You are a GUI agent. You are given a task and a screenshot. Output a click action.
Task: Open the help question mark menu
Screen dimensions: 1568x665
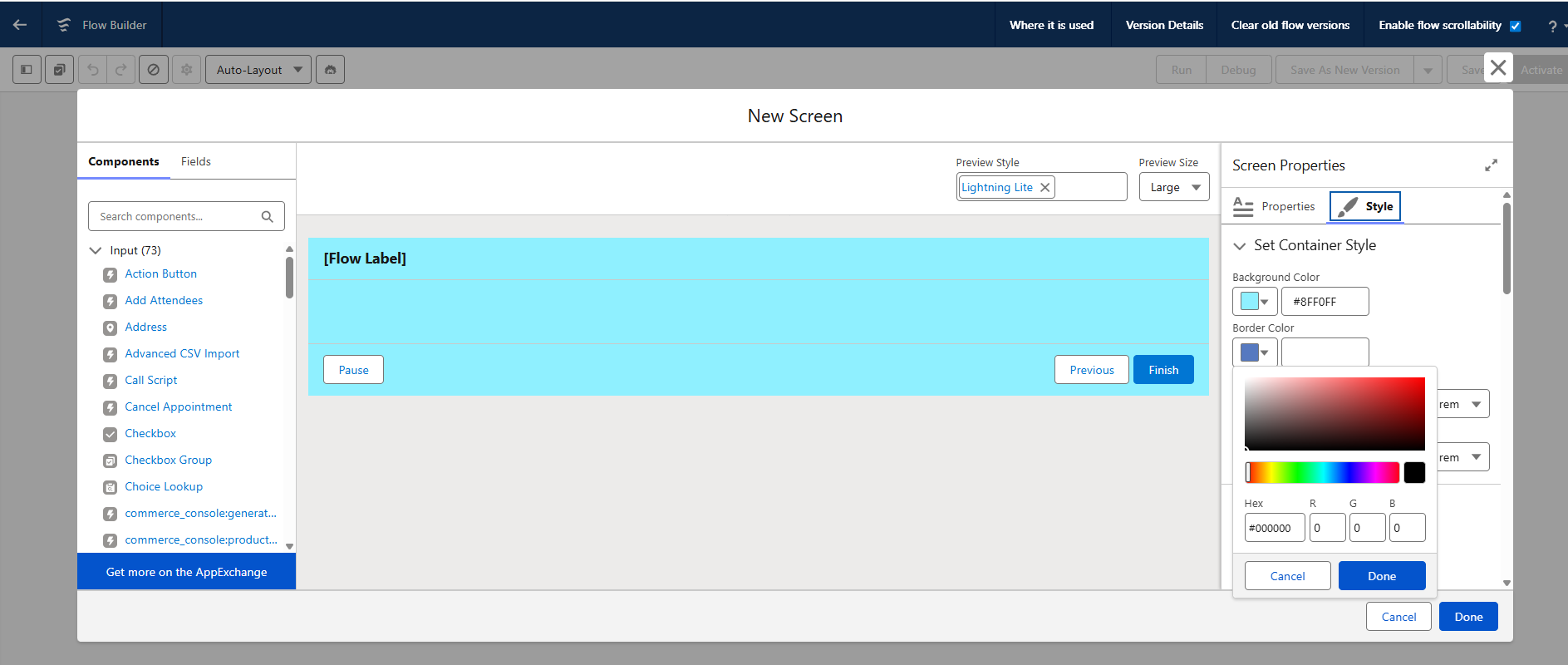click(1551, 26)
